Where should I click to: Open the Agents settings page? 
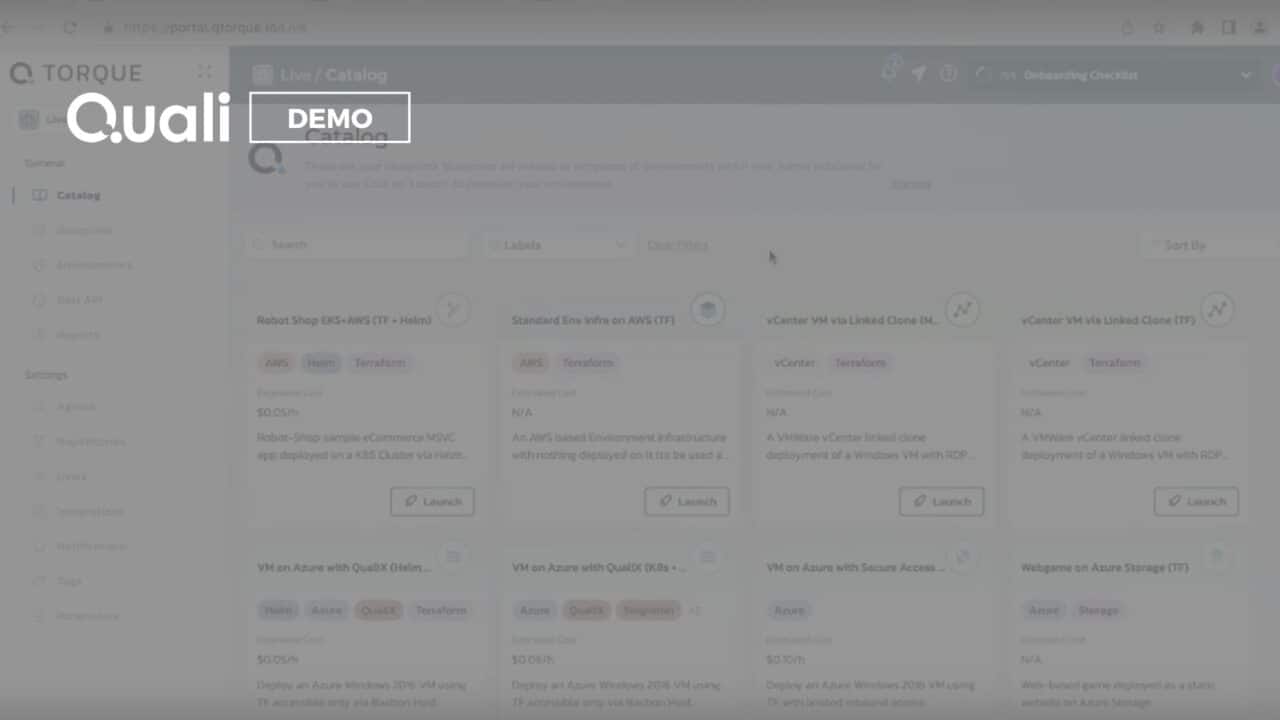[76, 406]
